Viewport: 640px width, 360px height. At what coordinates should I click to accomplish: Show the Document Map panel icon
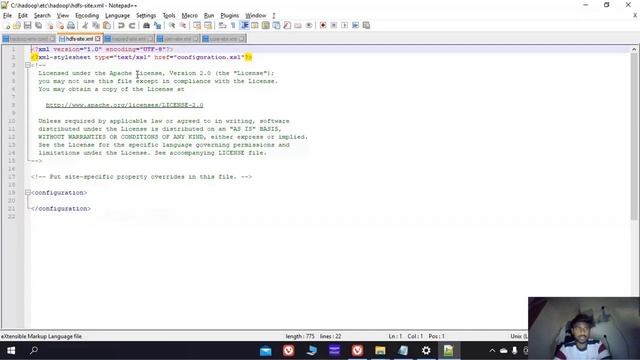click(x=265, y=25)
